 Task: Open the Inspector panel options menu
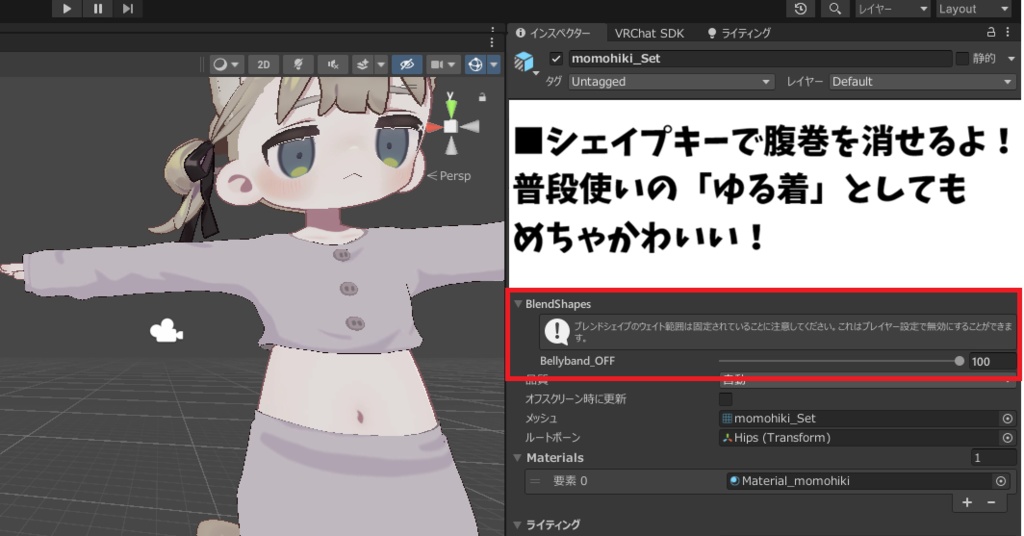[x=1010, y=32]
